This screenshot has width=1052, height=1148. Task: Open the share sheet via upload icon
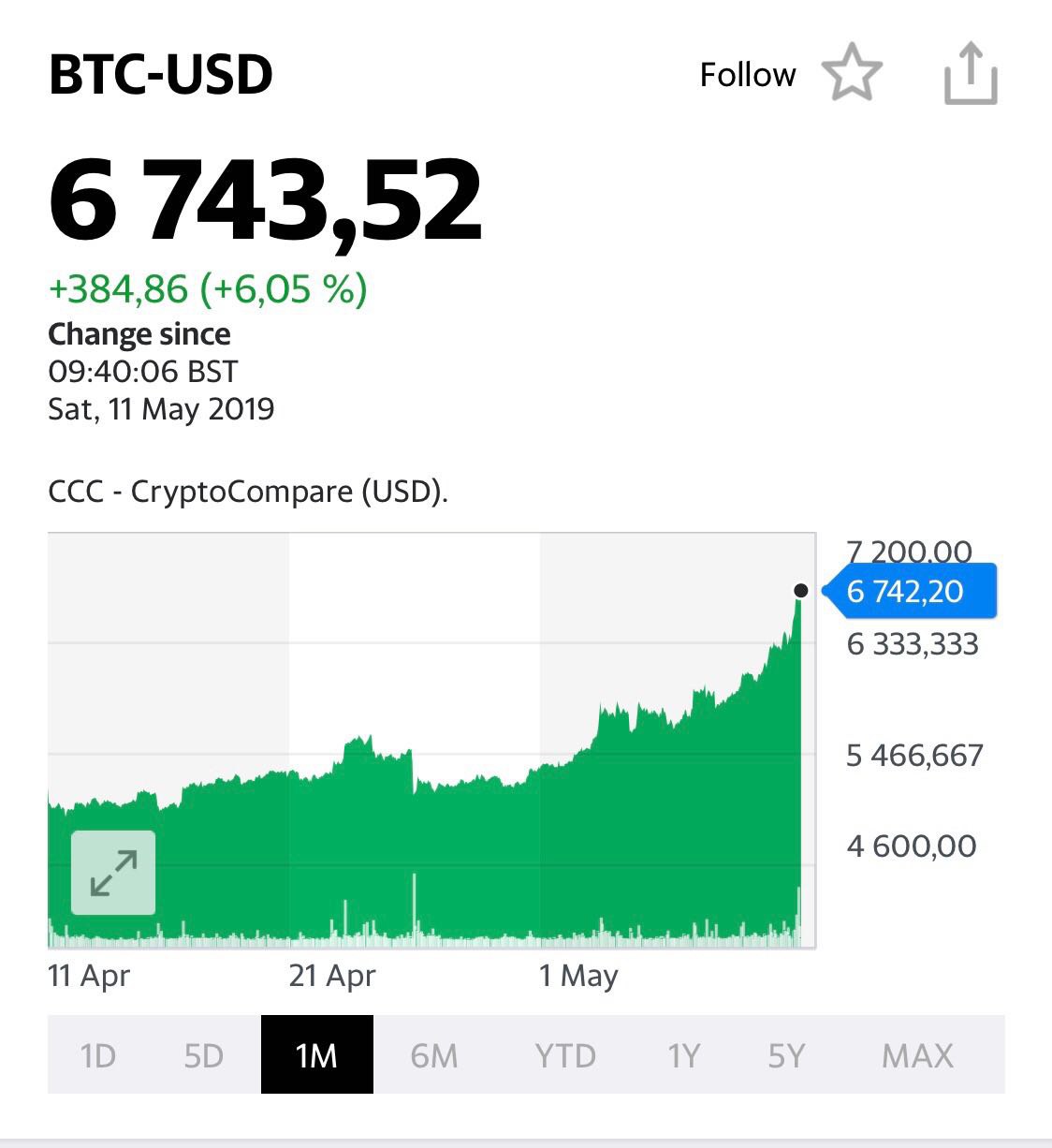pyautogui.click(x=970, y=73)
